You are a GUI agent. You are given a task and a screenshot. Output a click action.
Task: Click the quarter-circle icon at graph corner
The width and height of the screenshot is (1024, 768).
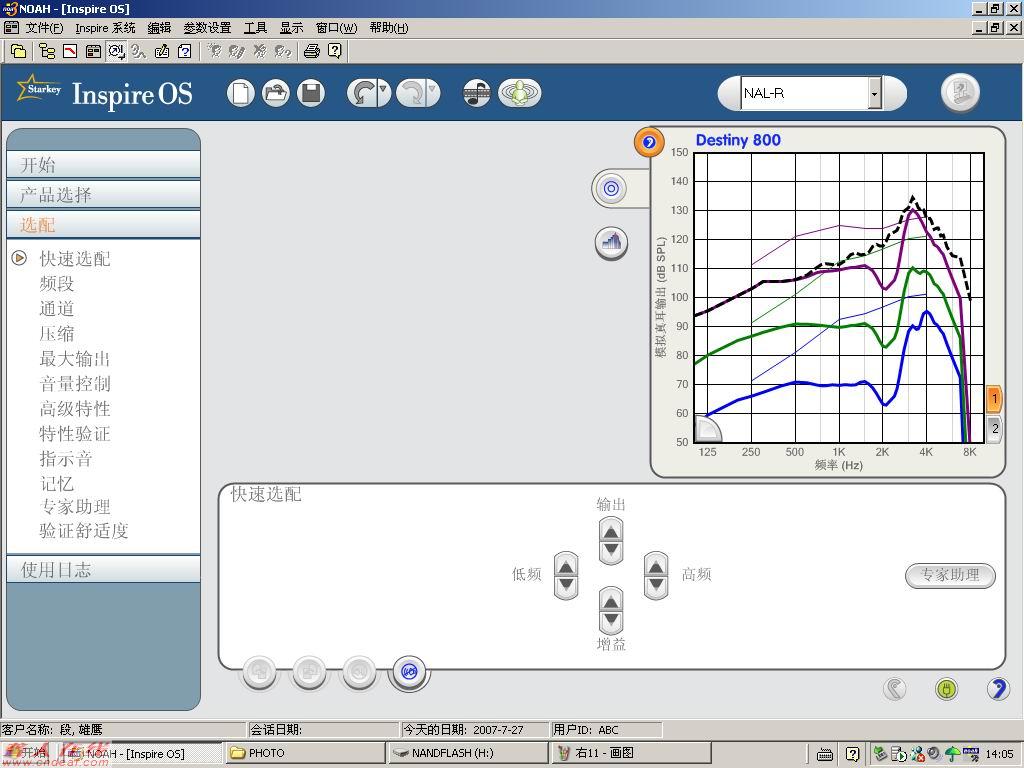coord(707,428)
